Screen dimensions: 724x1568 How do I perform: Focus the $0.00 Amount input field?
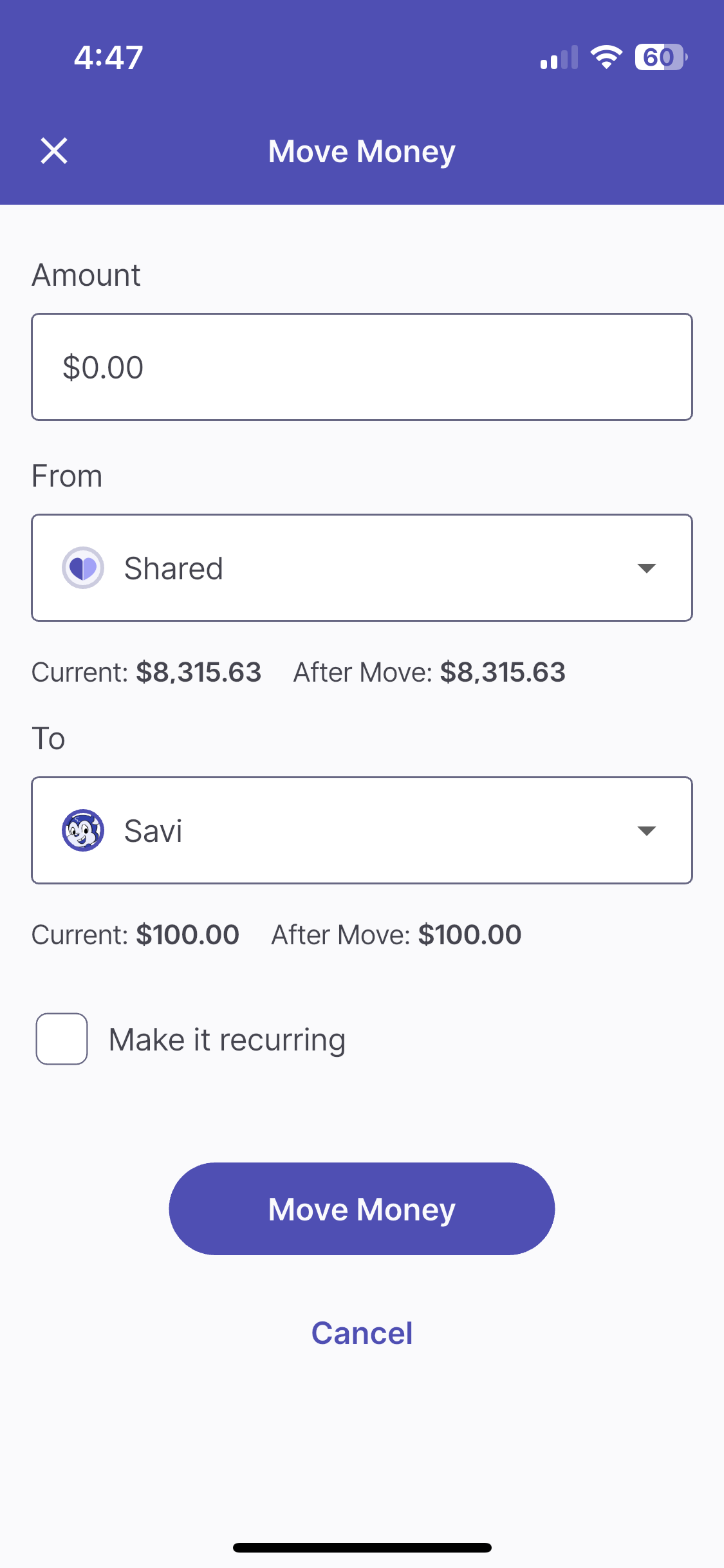click(362, 367)
